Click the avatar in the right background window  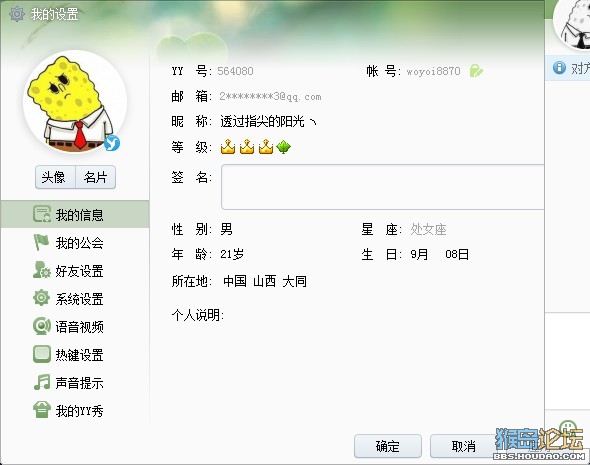[x=573, y=24]
